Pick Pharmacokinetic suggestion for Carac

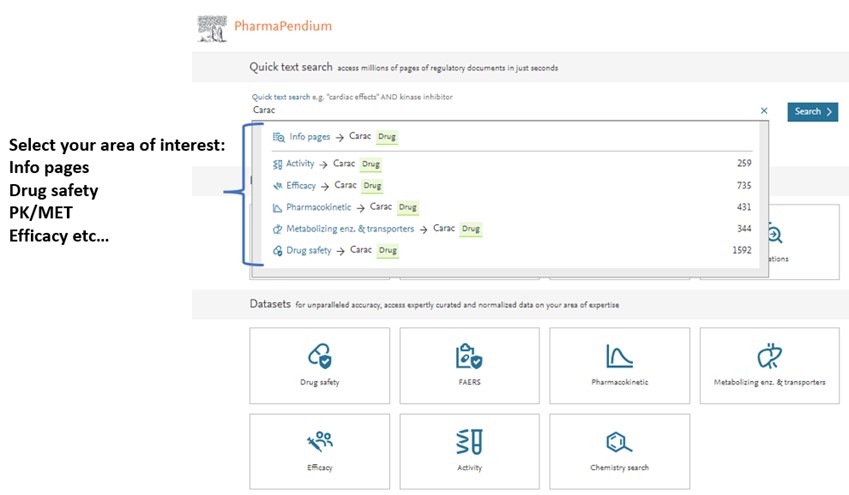tap(320, 207)
